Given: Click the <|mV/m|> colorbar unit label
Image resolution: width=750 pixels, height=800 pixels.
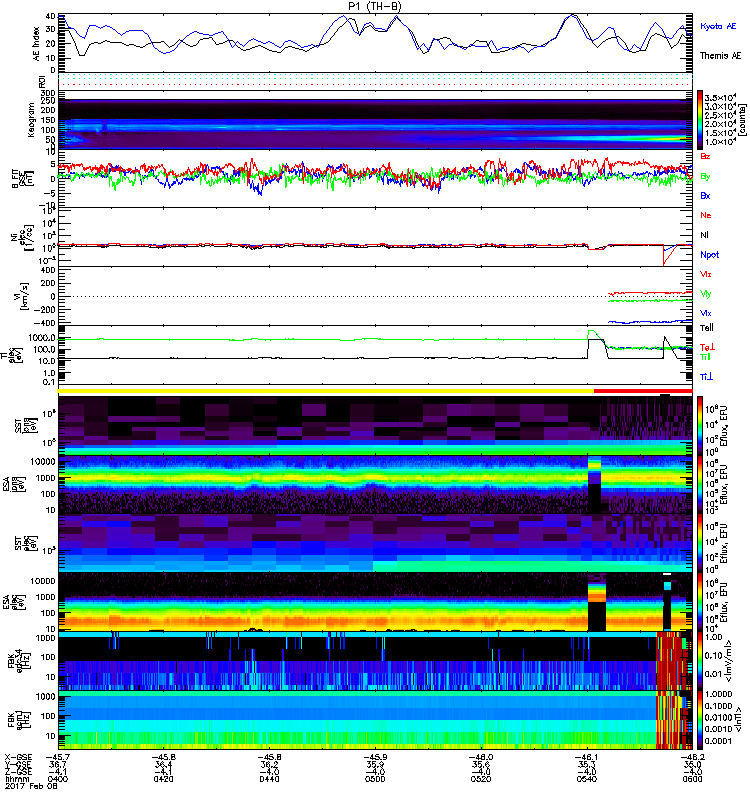Looking at the screenshot, I should pyautogui.click(x=729, y=661).
